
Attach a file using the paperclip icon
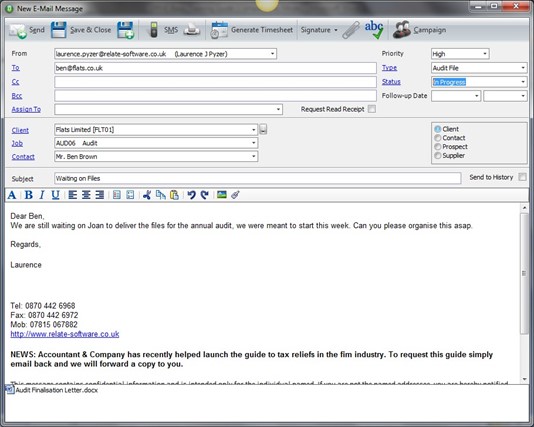pos(351,30)
